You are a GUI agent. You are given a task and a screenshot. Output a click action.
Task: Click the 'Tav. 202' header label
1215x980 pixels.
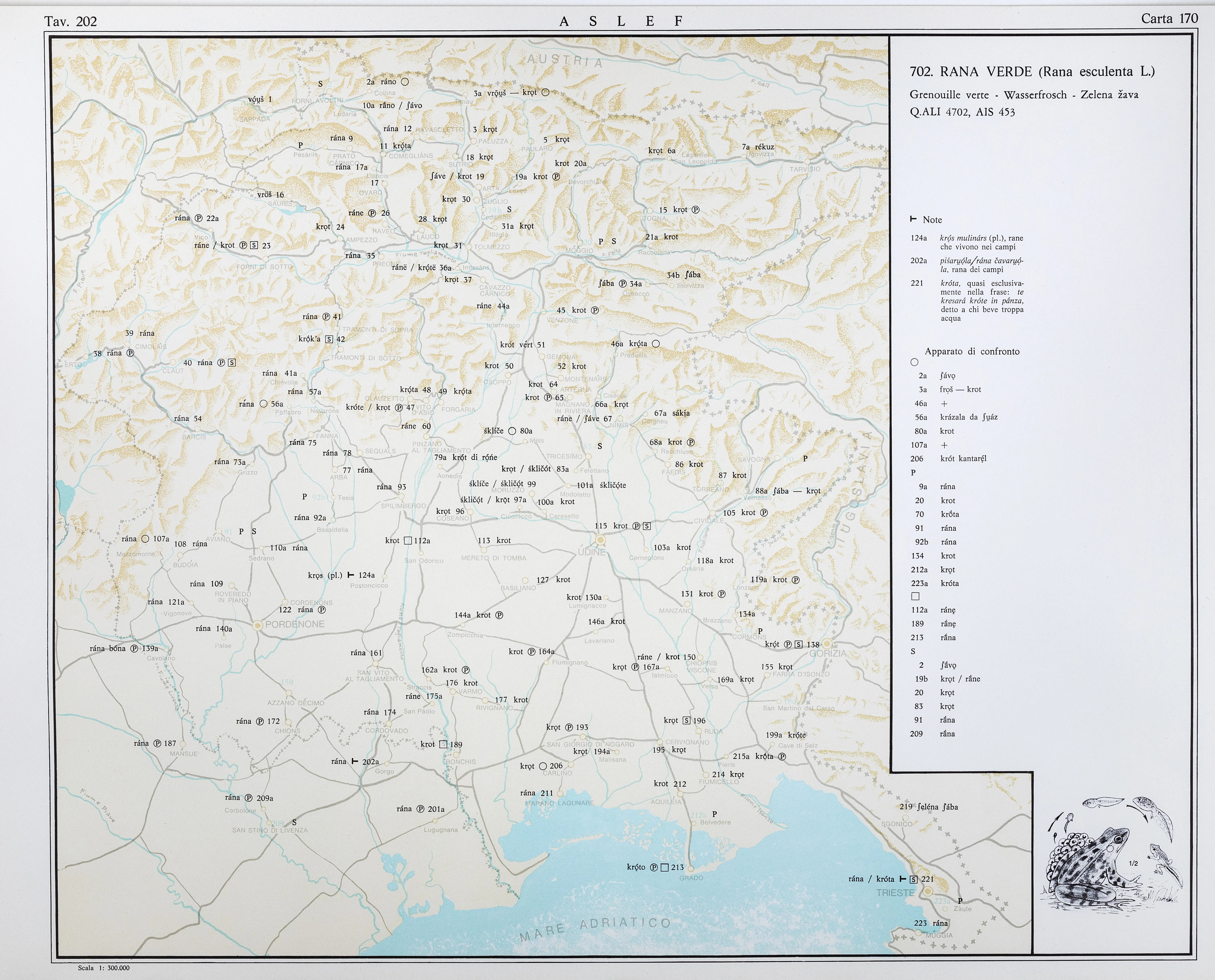click(70, 21)
